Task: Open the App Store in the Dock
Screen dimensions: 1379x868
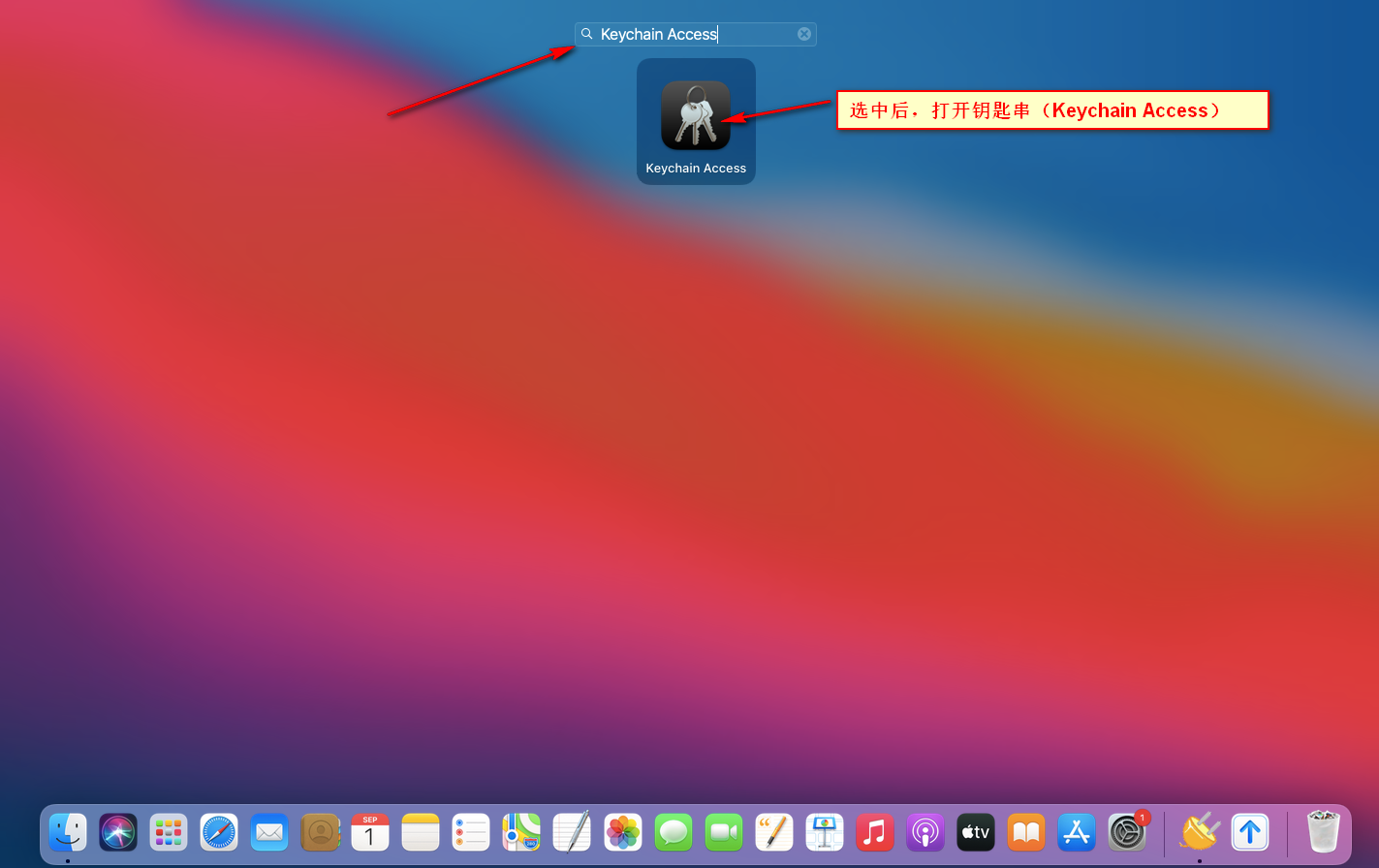Action: (1077, 832)
